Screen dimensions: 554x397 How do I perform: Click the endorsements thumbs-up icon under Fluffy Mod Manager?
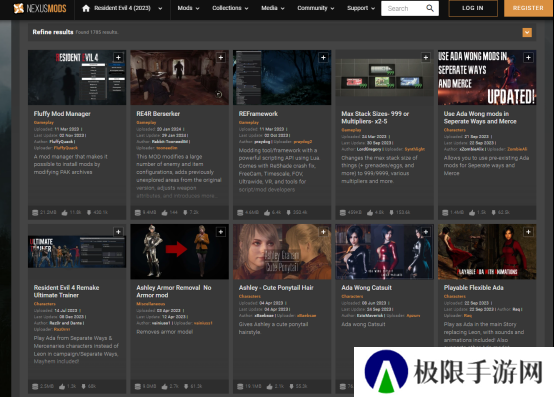click(x=64, y=213)
